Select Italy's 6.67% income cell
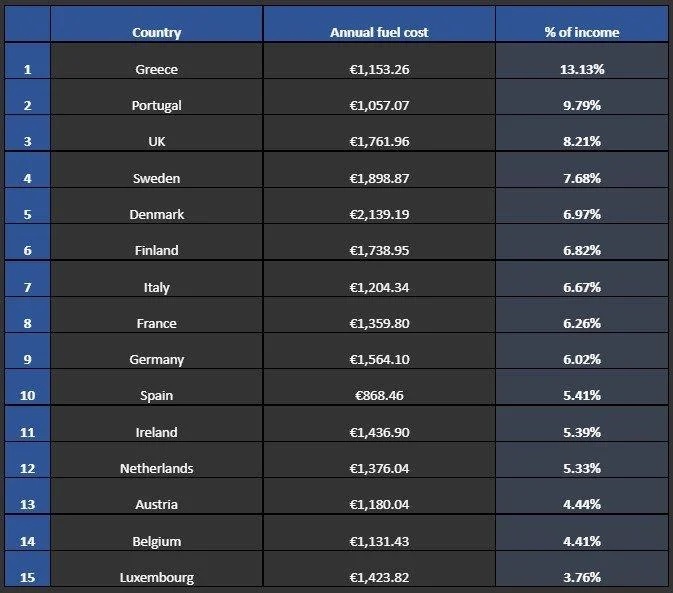This screenshot has width=673, height=593. click(581, 287)
